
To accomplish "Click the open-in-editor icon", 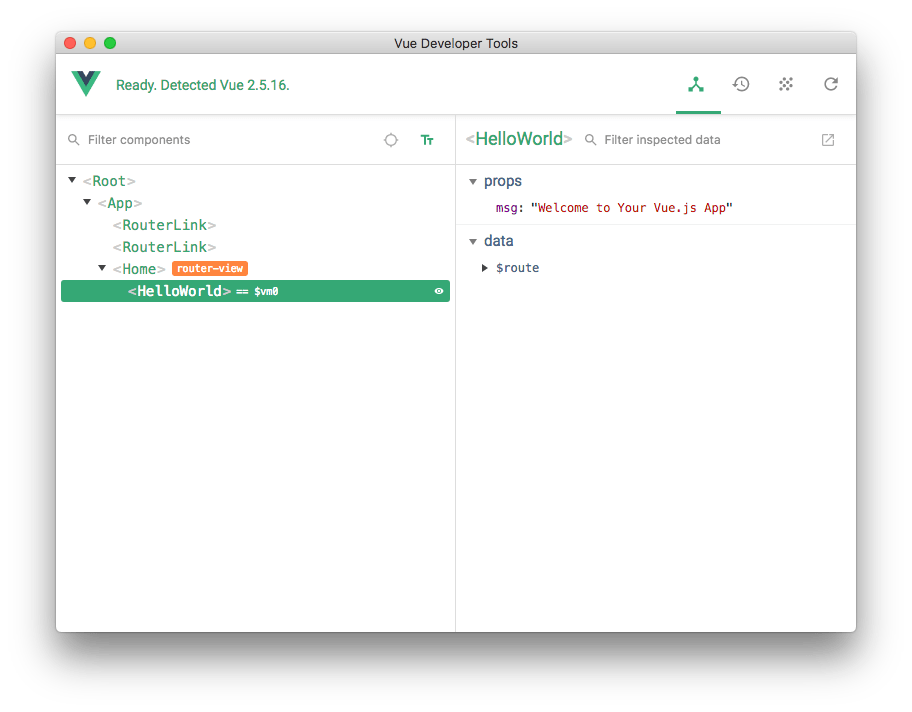I will (x=828, y=140).
